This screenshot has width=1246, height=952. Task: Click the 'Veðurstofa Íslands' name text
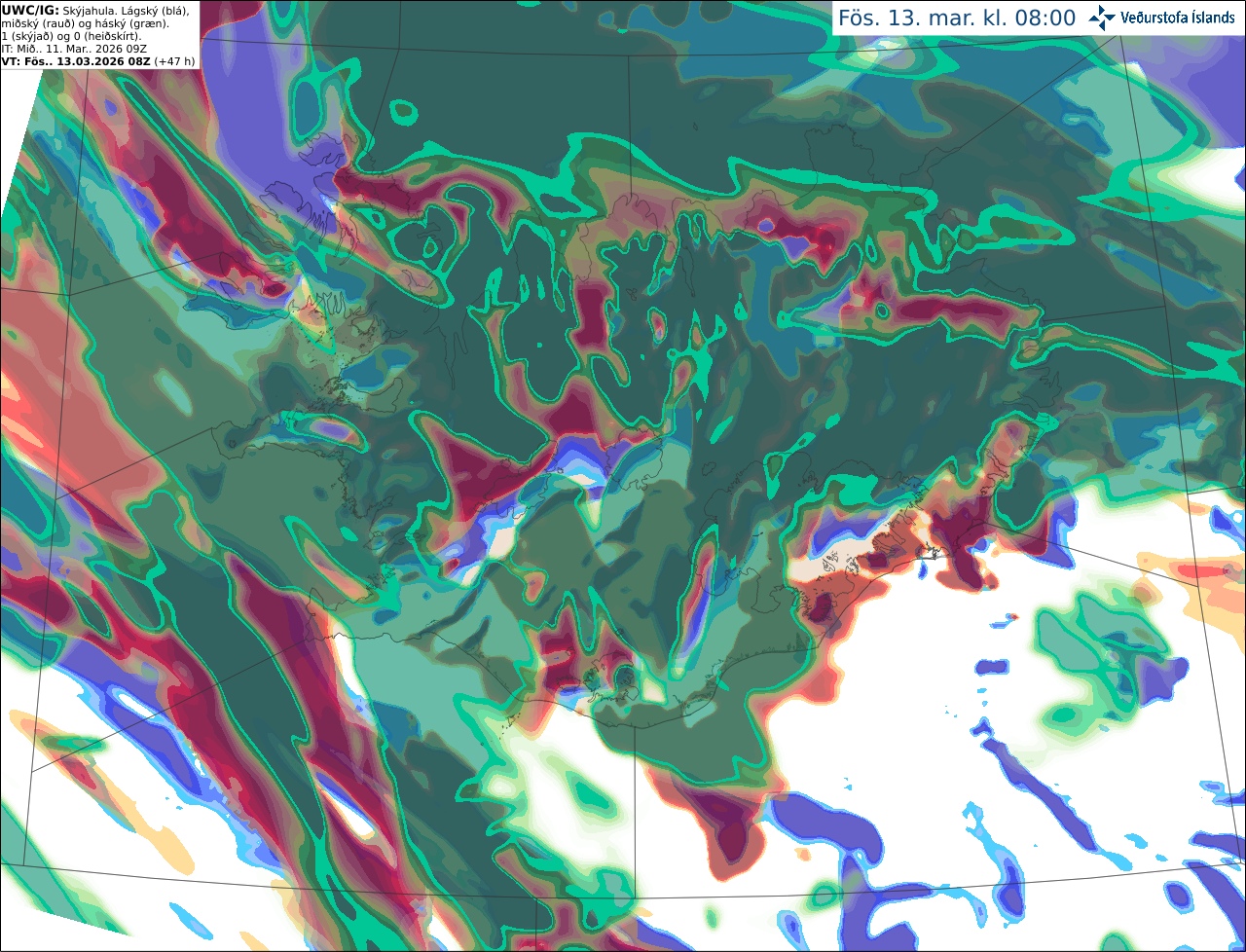1178,18
